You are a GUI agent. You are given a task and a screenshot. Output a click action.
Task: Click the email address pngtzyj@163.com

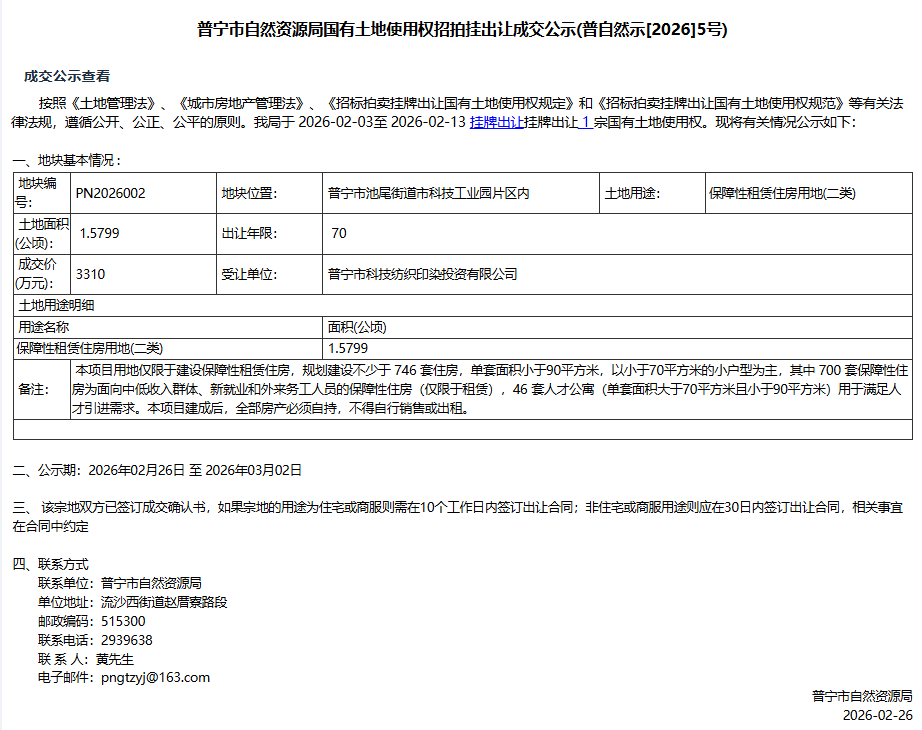click(155, 677)
